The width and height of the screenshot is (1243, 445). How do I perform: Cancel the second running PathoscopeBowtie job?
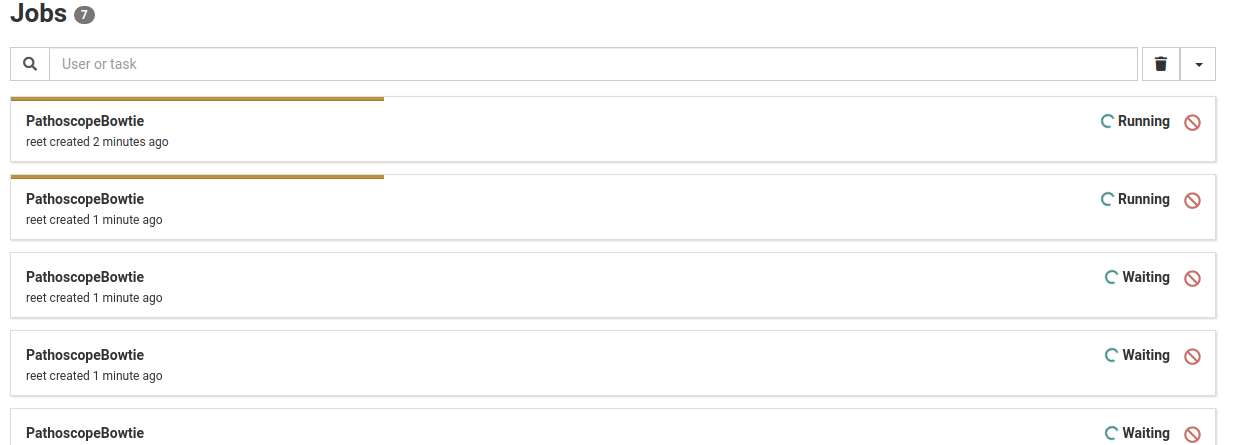coord(1192,200)
